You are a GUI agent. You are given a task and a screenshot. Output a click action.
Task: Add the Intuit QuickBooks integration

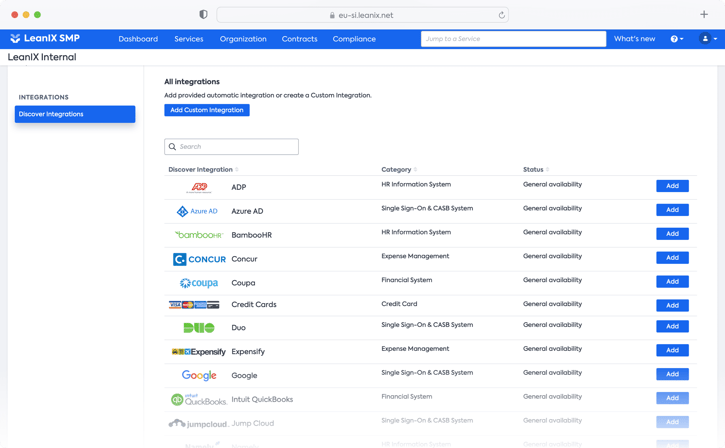[672, 398]
